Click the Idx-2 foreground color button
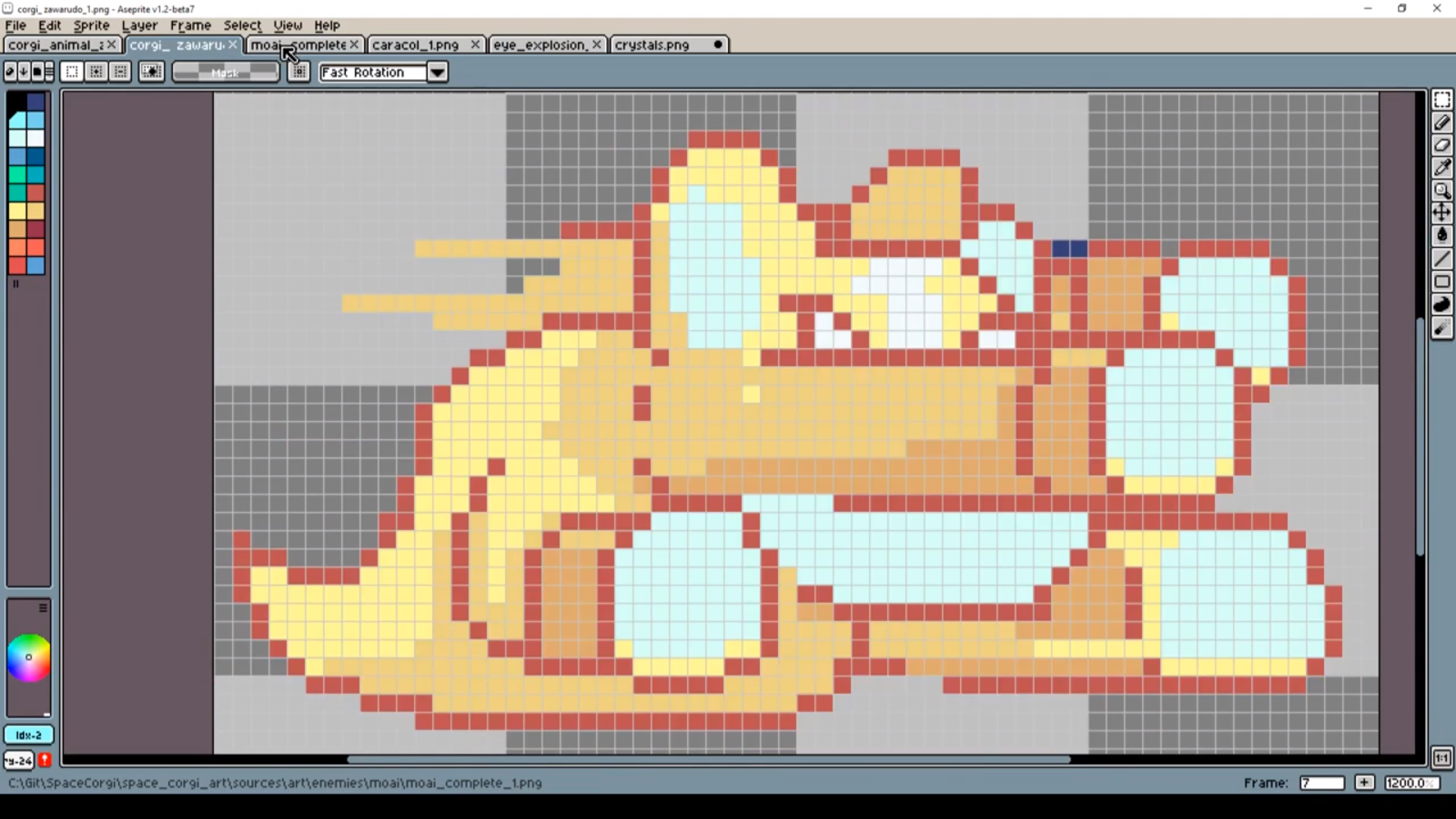Screen dimensions: 1456x819 (29, 735)
